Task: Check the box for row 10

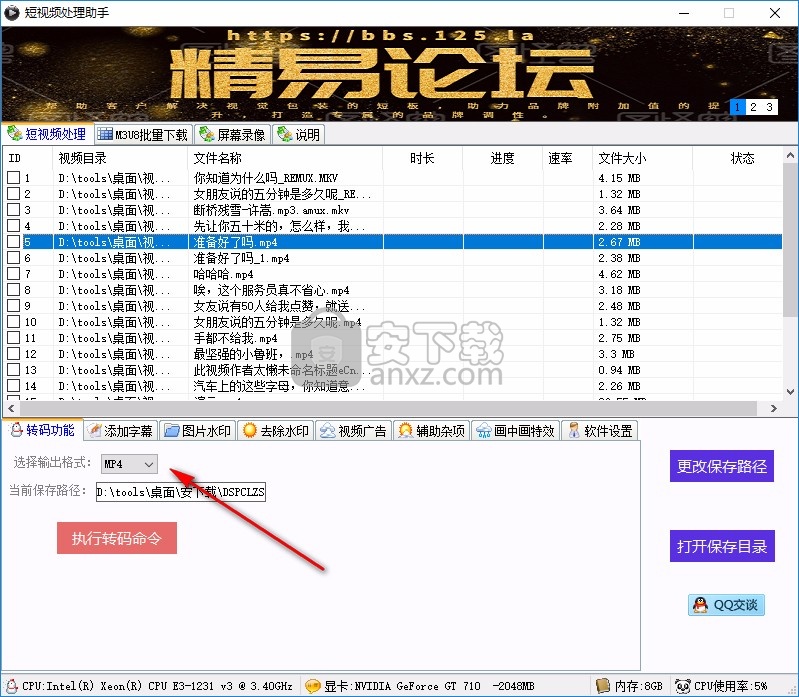Action: point(14,321)
